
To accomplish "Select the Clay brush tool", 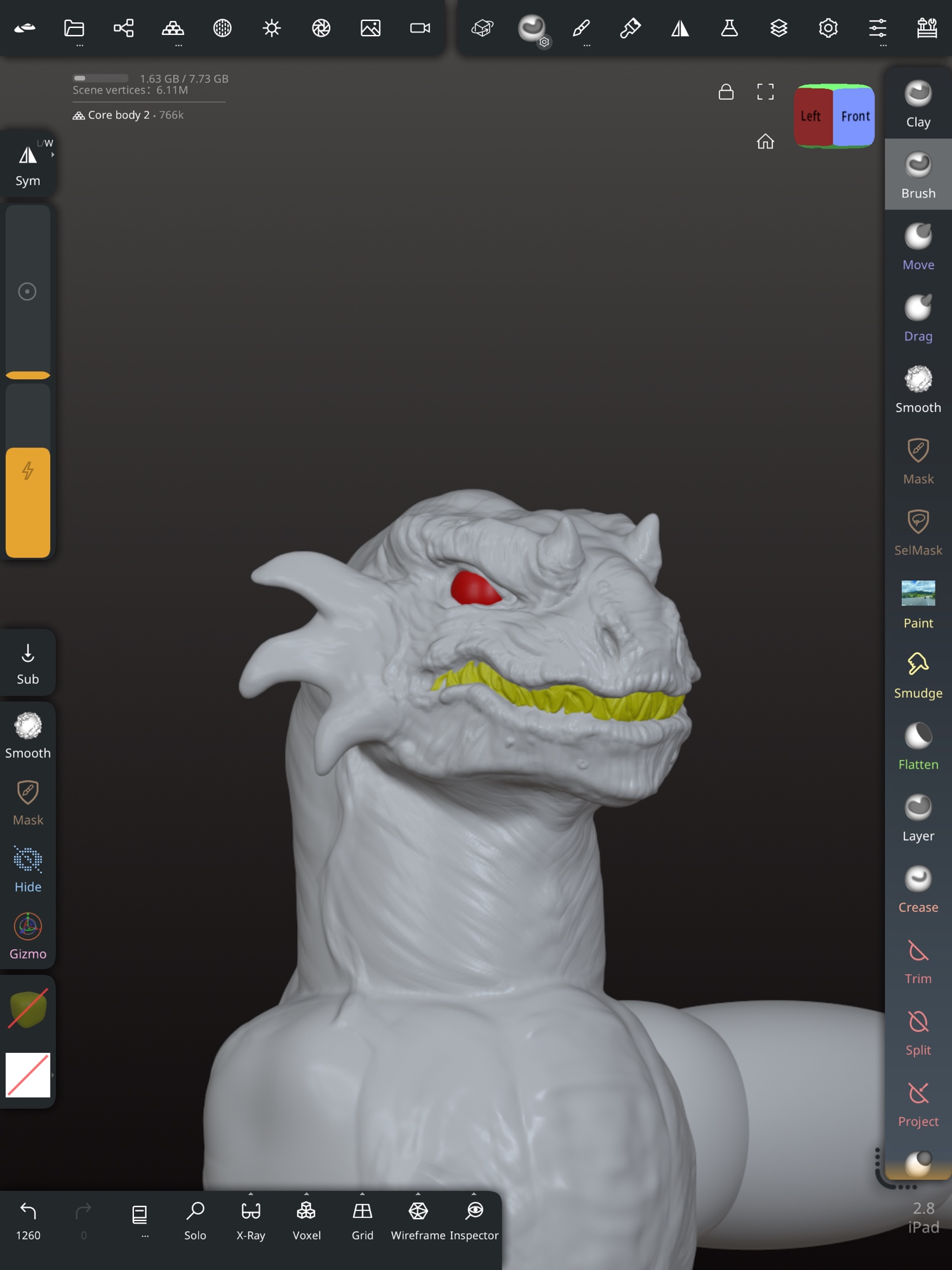I will click(918, 104).
